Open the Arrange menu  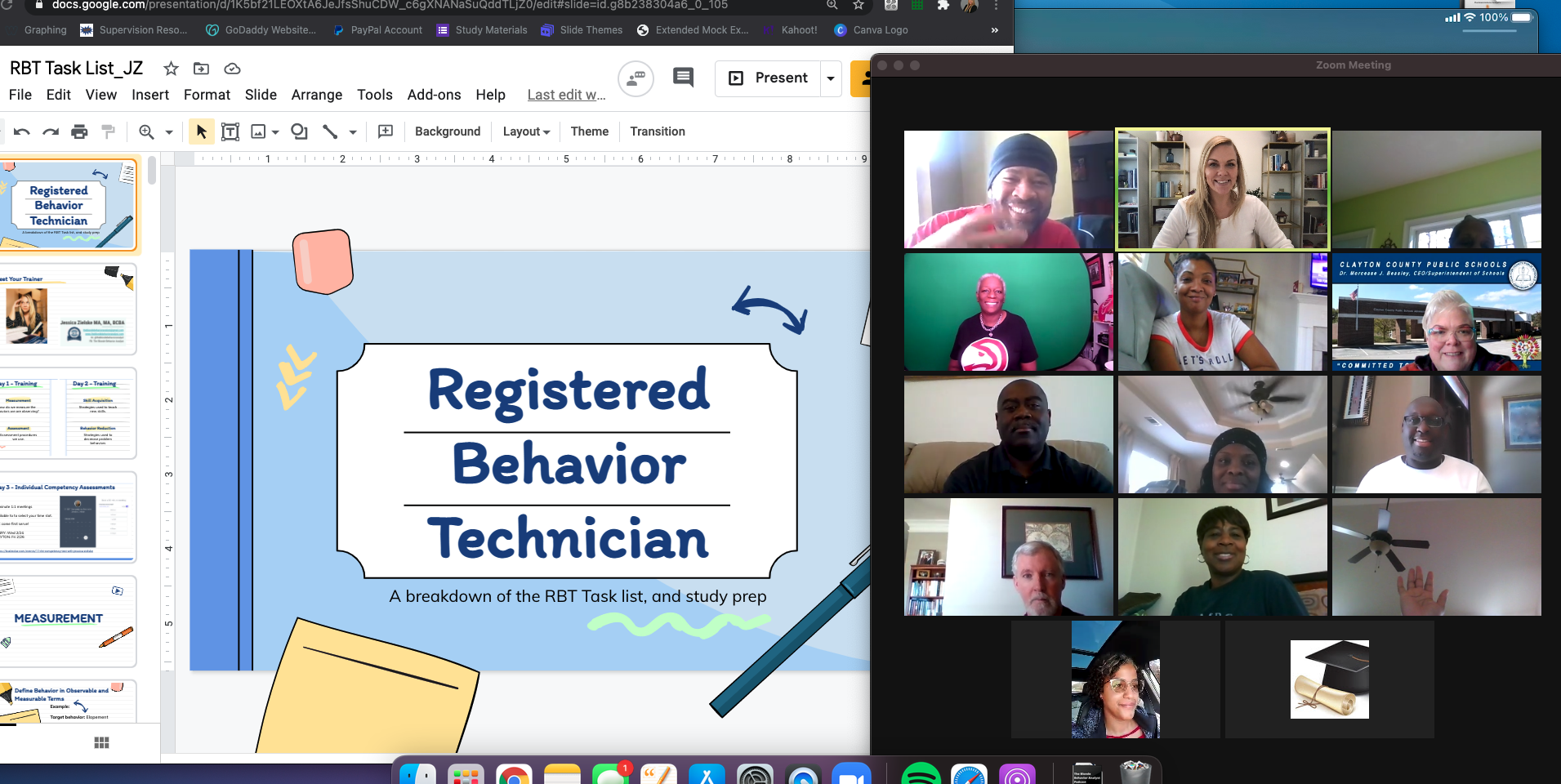coord(317,95)
